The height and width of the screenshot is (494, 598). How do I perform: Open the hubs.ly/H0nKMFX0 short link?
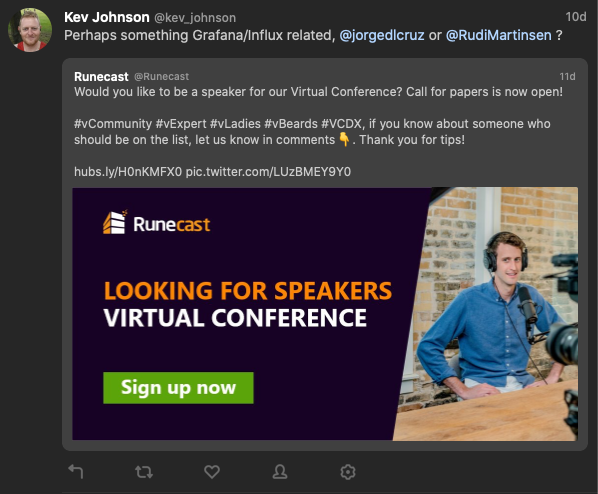point(128,172)
